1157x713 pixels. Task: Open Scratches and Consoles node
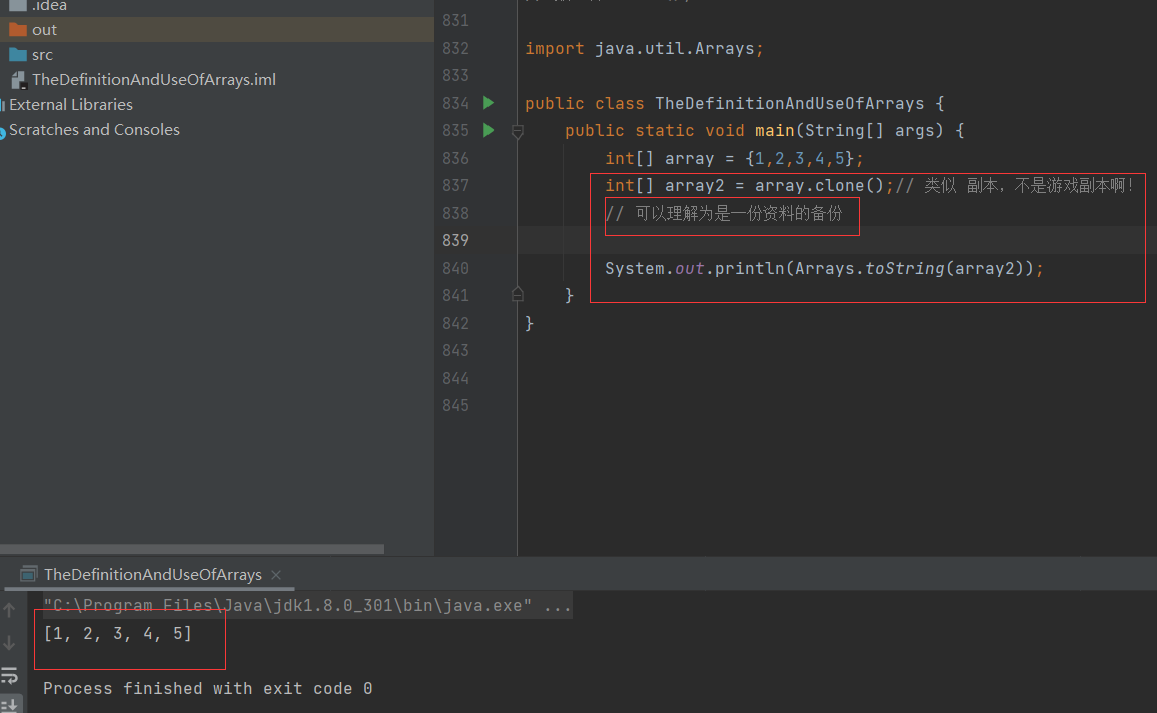pos(94,130)
